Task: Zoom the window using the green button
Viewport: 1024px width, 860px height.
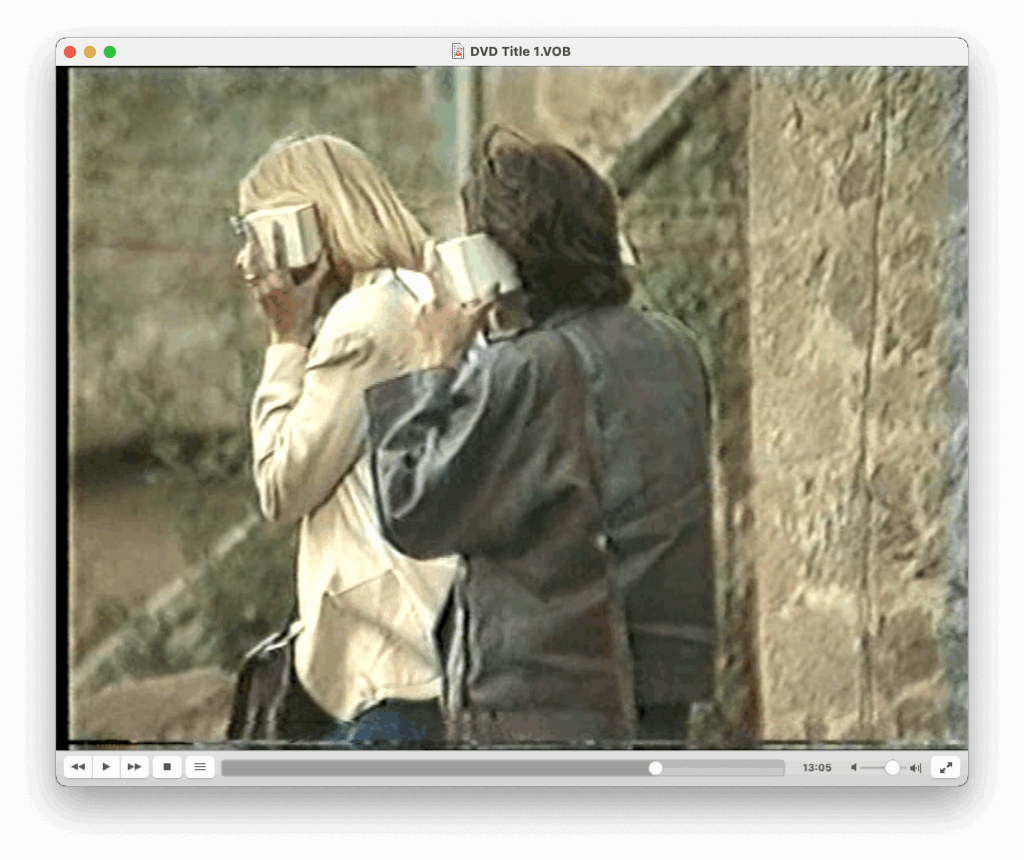Action: pos(110,52)
